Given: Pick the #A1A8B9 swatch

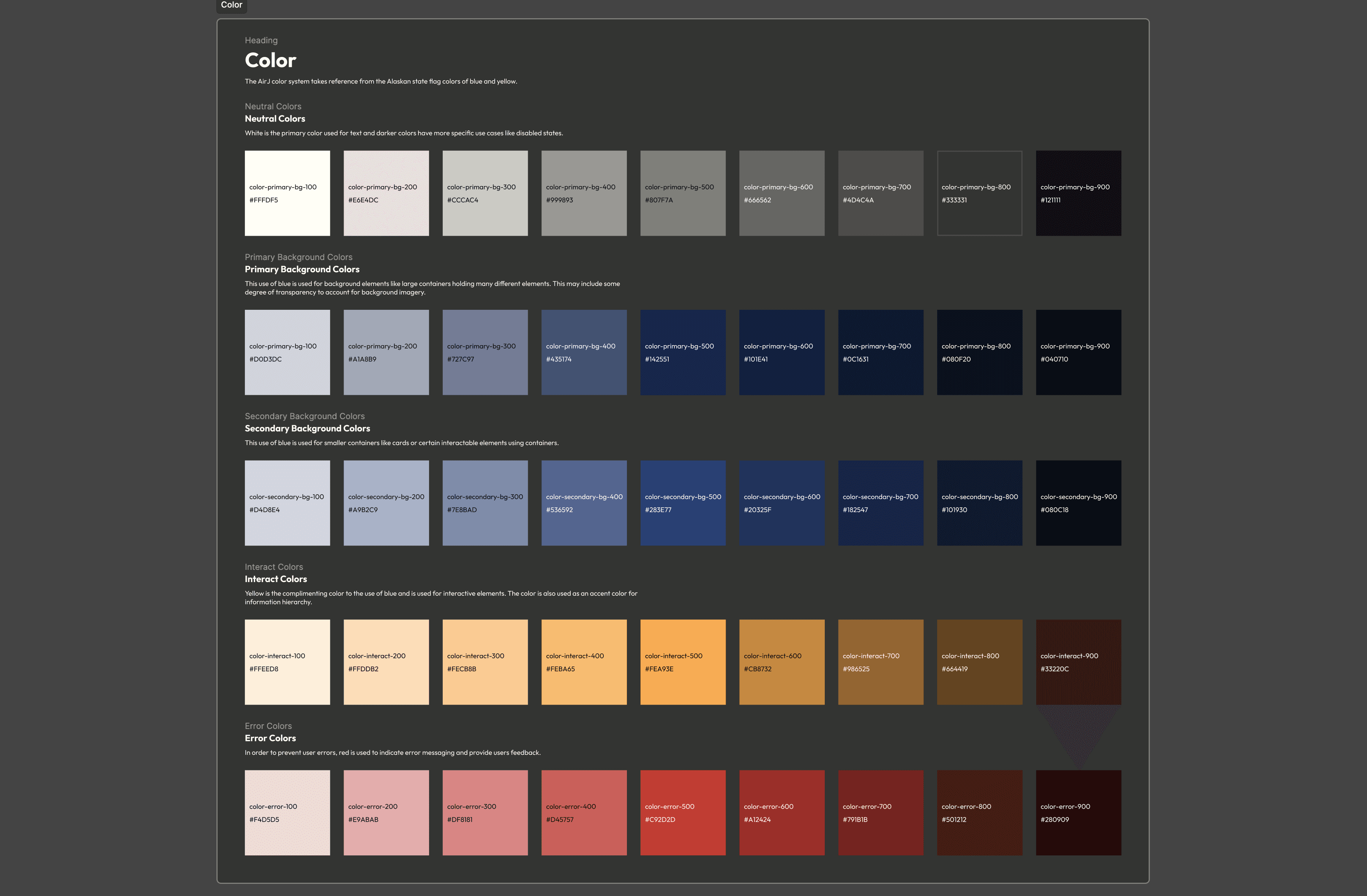Looking at the screenshot, I should [386, 353].
